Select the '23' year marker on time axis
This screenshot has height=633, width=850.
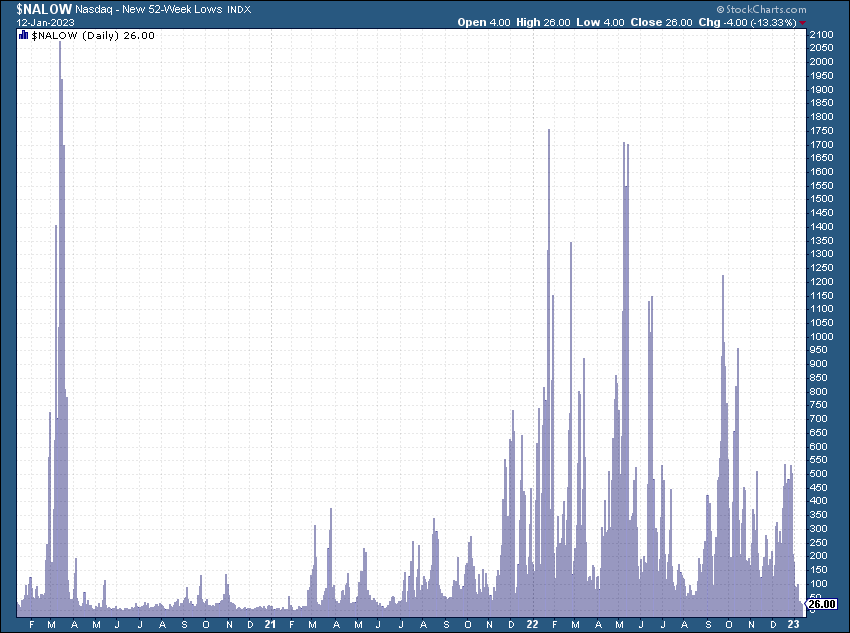click(x=793, y=624)
